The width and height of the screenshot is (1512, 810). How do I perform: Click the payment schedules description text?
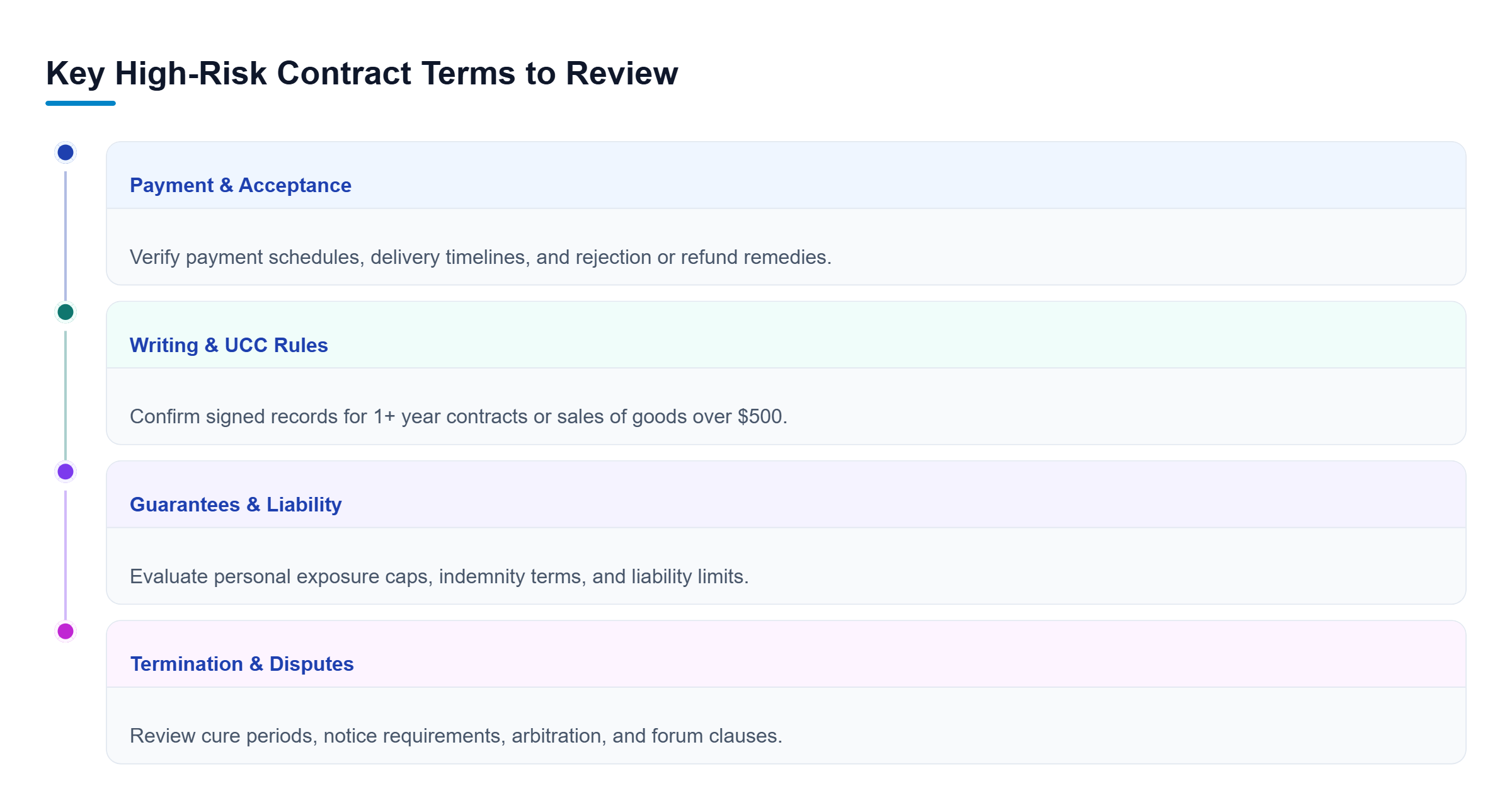point(481,257)
